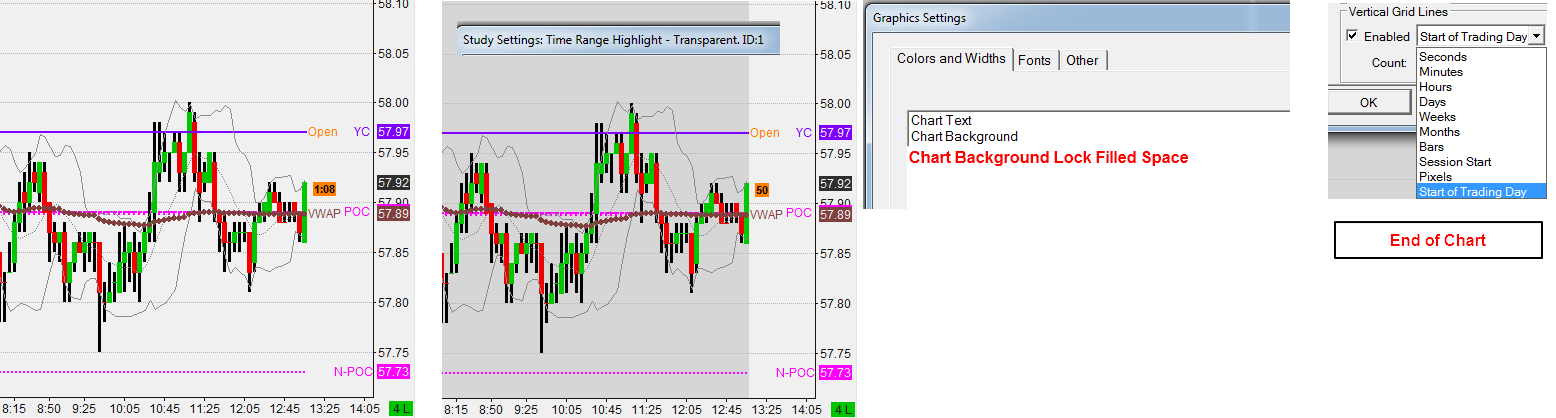The height and width of the screenshot is (418, 1556).
Task: Click the green 4 L box under white chart
Action: [x=400, y=409]
